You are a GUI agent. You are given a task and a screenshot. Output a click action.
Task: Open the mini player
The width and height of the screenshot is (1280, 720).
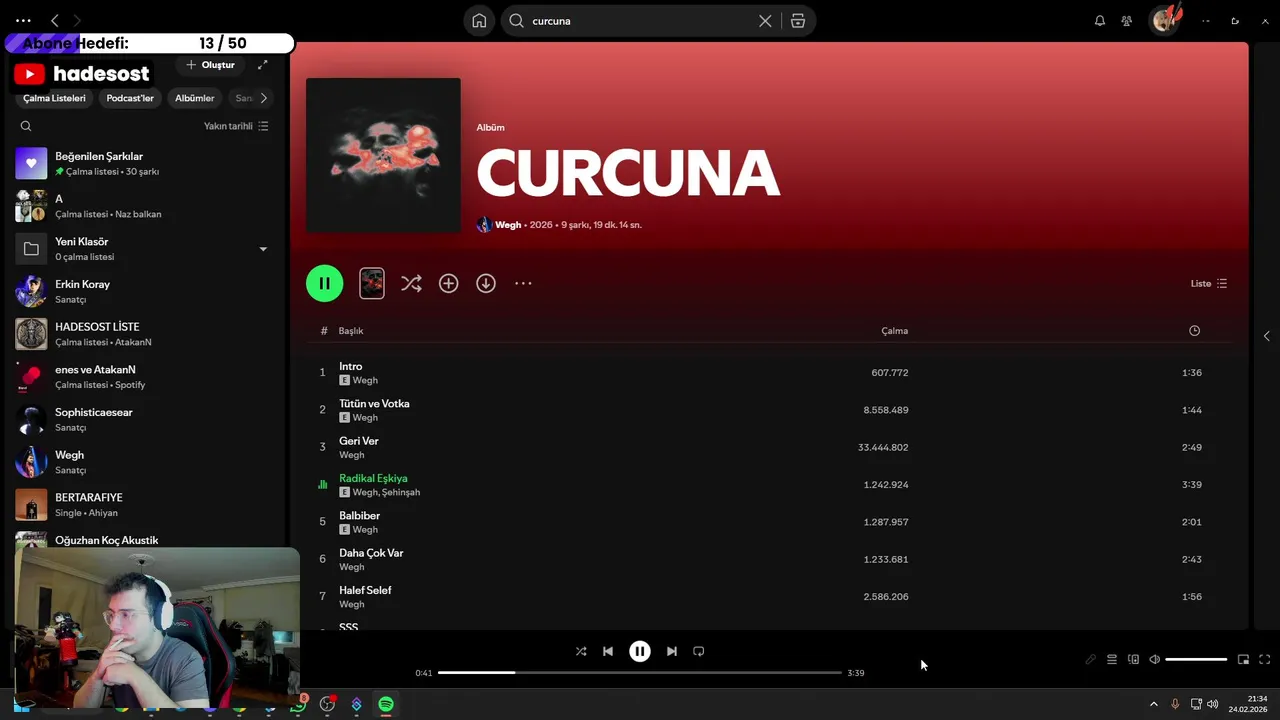1244,660
